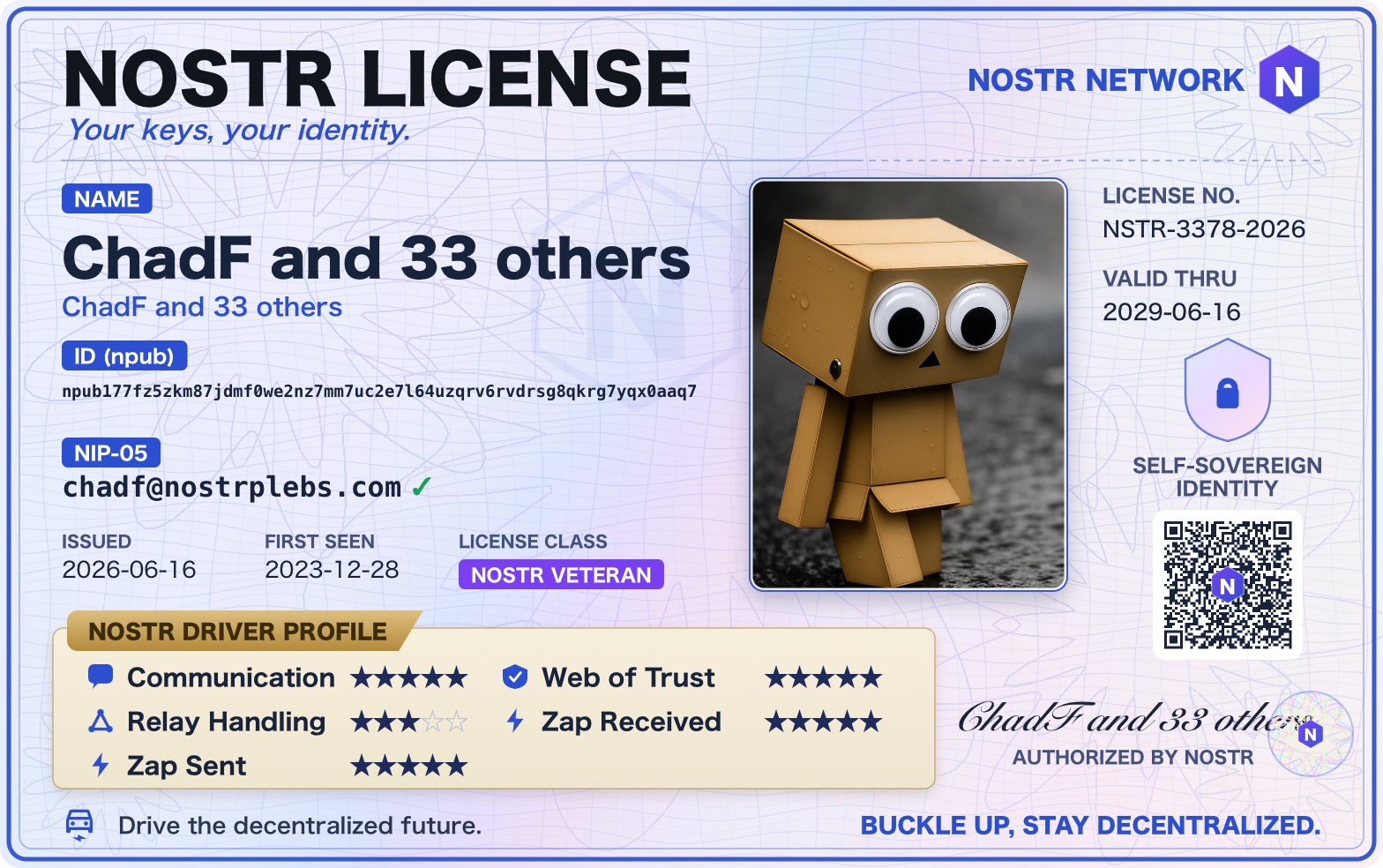Image resolution: width=1383 pixels, height=868 pixels.
Task: Click the Web of Trust label
Action: click(x=628, y=677)
